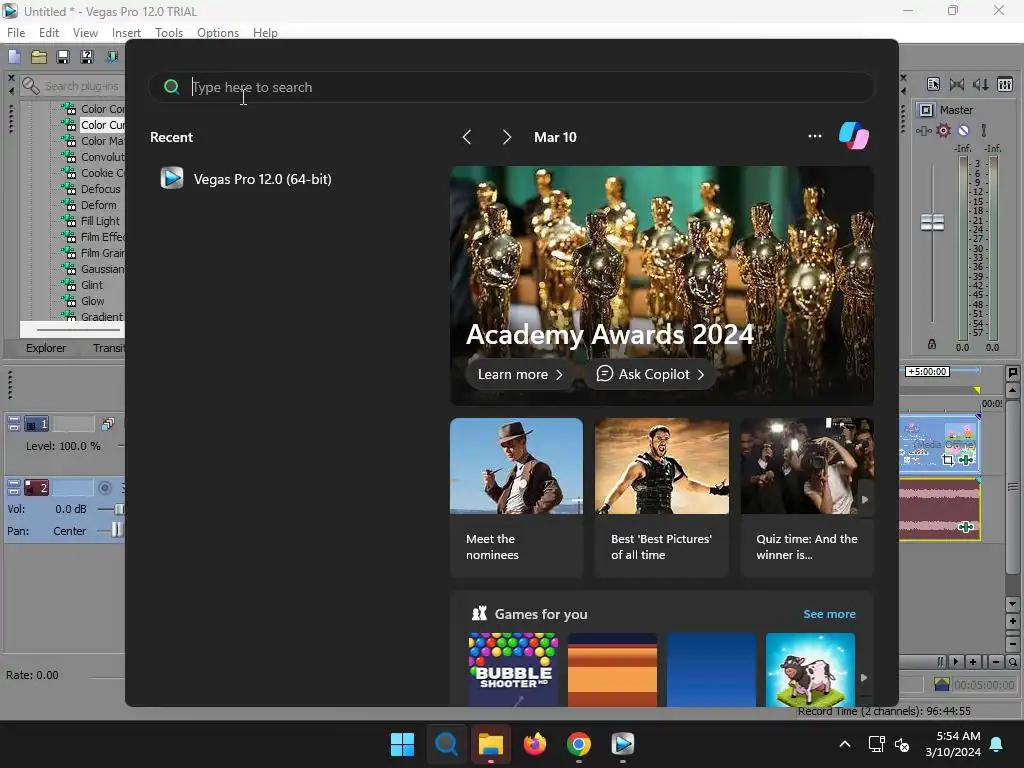Click the video track 1 number icon

37,424
